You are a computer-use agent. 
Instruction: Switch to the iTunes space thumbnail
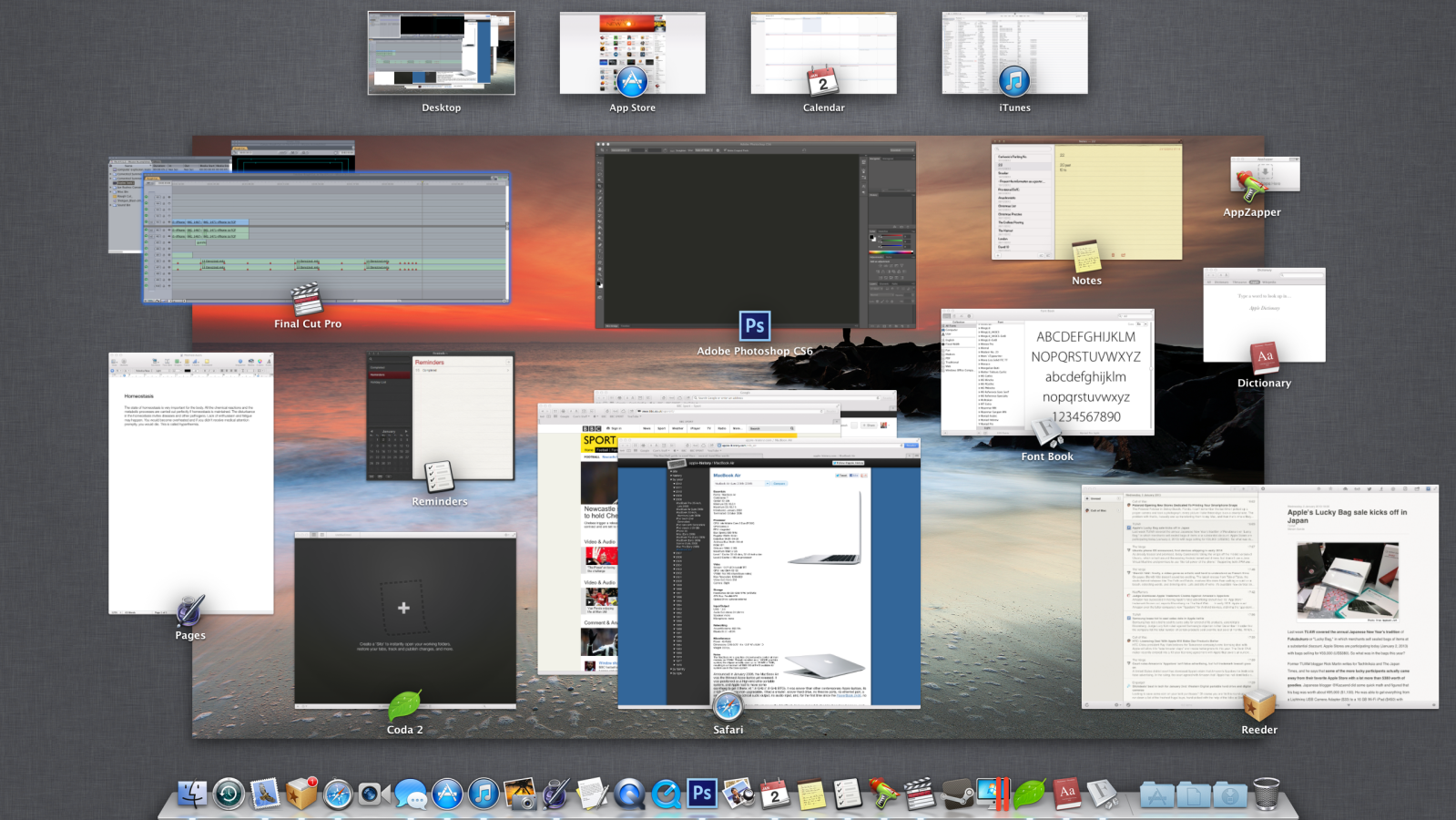1014,53
